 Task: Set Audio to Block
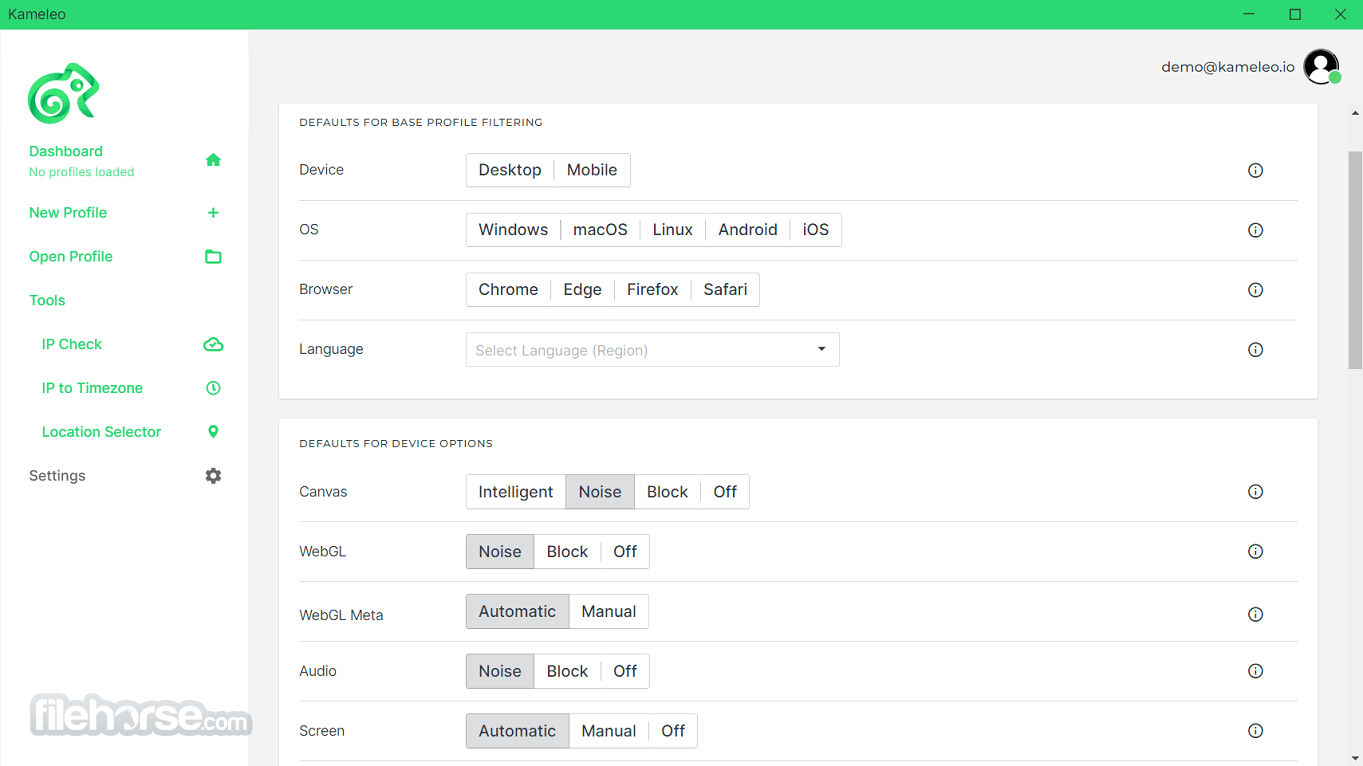567,672
